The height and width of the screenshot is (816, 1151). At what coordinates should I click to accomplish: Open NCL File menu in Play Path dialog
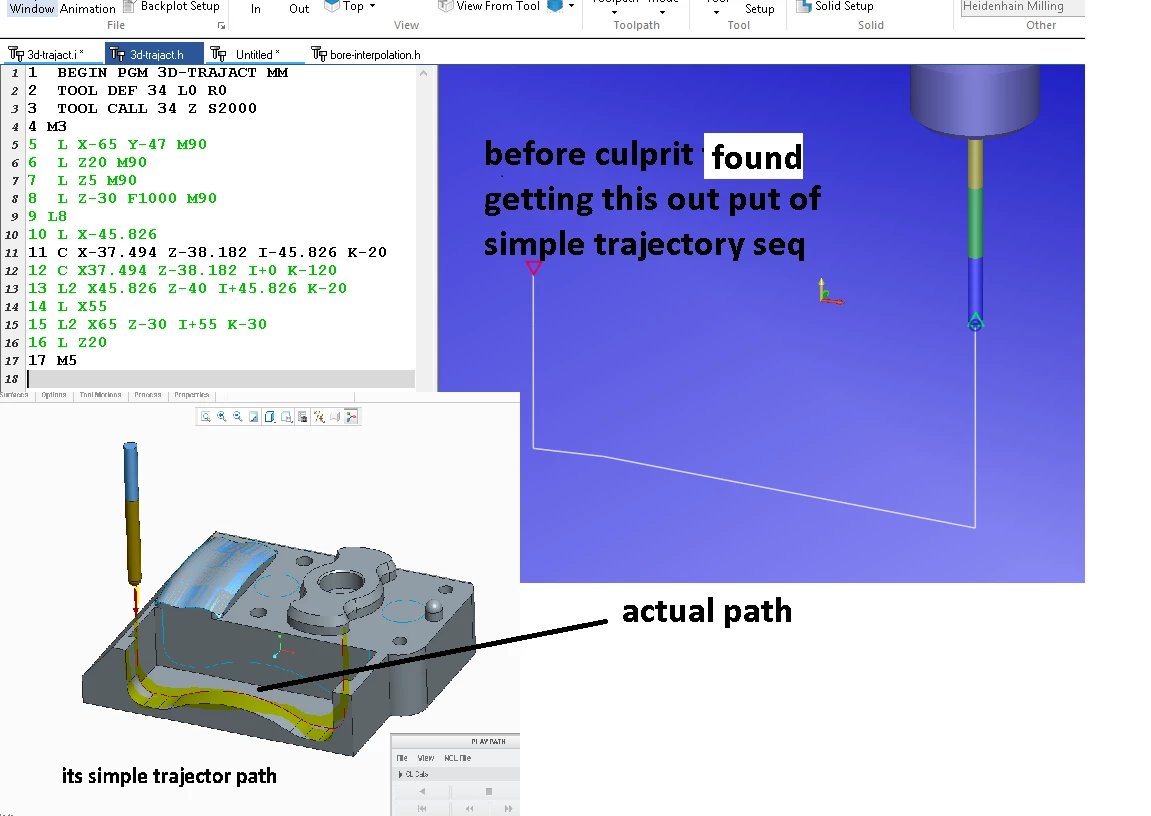[457, 758]
